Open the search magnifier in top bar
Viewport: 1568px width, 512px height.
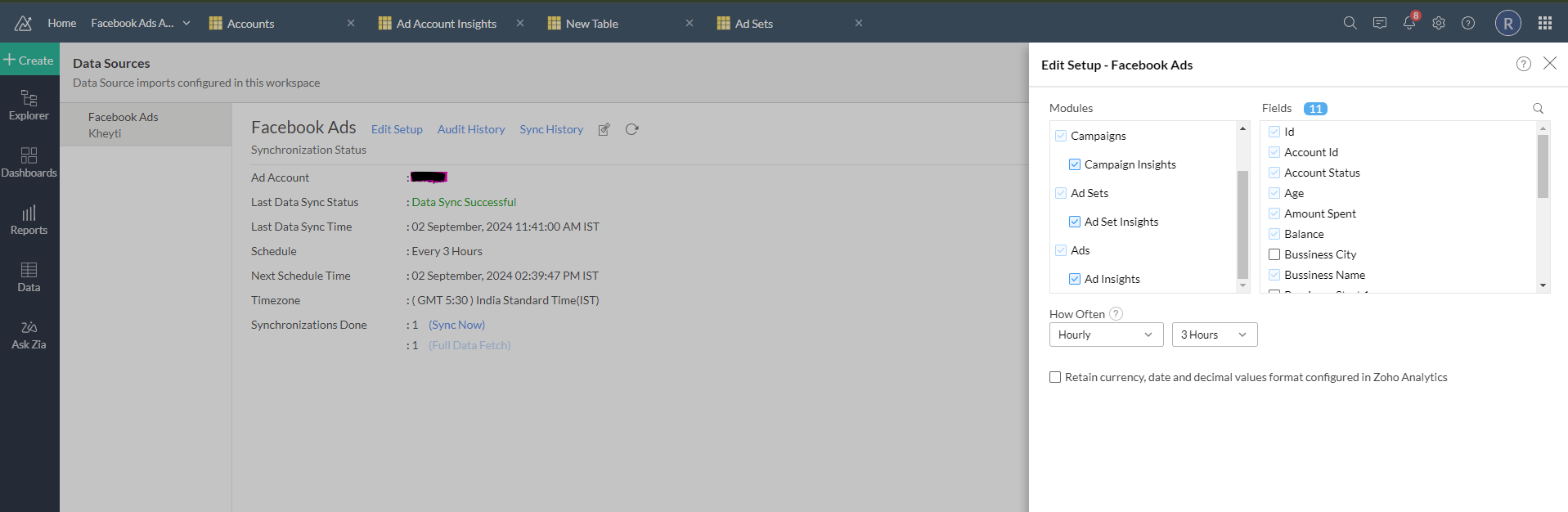pos(1350,23)
